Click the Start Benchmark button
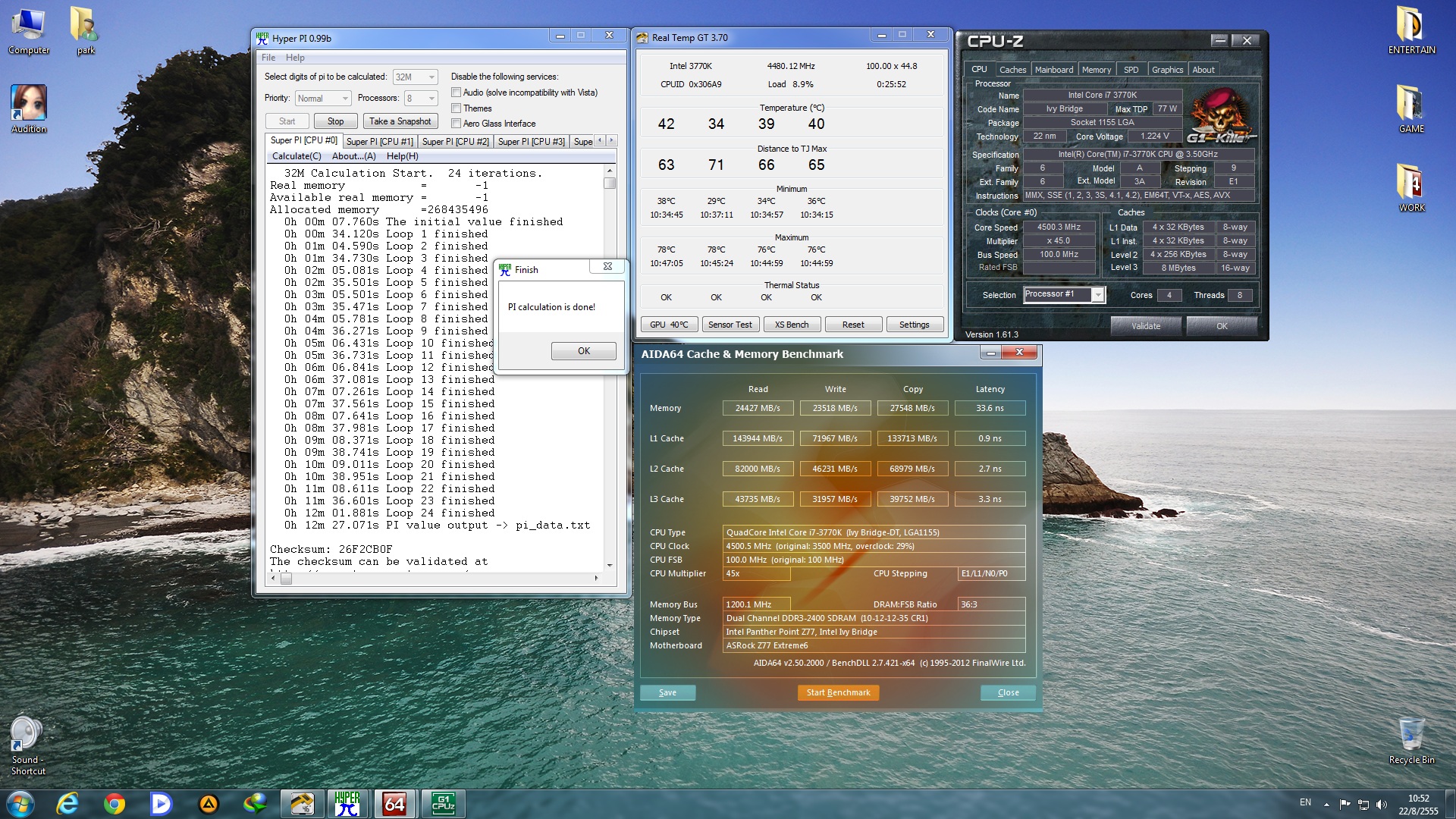This screenshot has width=1456, height=819. tap(838, 692)
